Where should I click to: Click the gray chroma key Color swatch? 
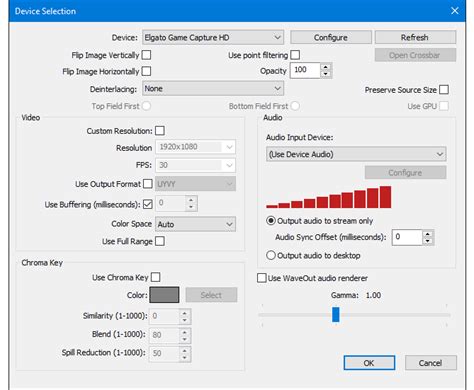(x=164, y=295)
